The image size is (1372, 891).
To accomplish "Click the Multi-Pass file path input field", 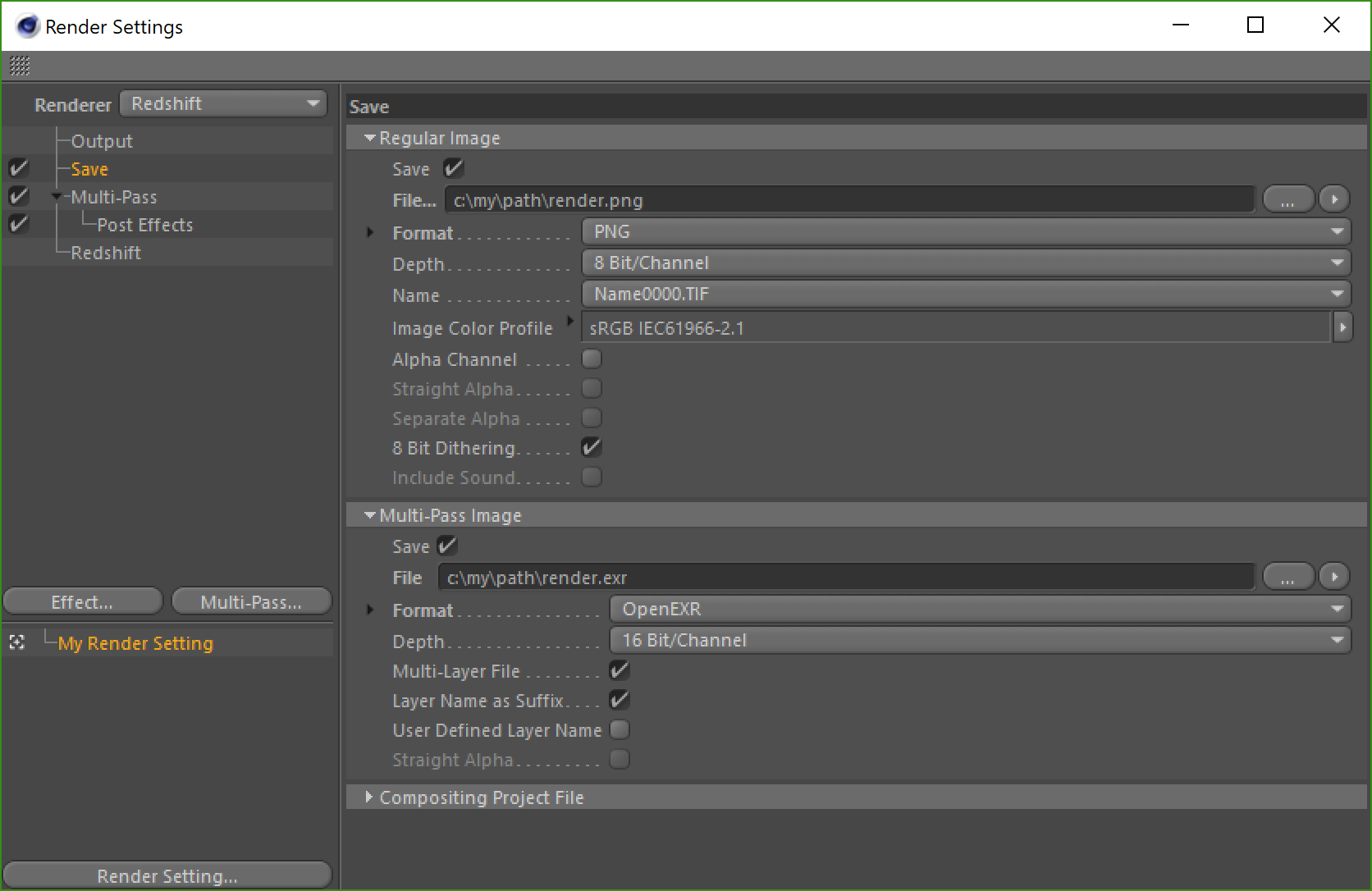I will pyautogui.click(x=846, y=578).
